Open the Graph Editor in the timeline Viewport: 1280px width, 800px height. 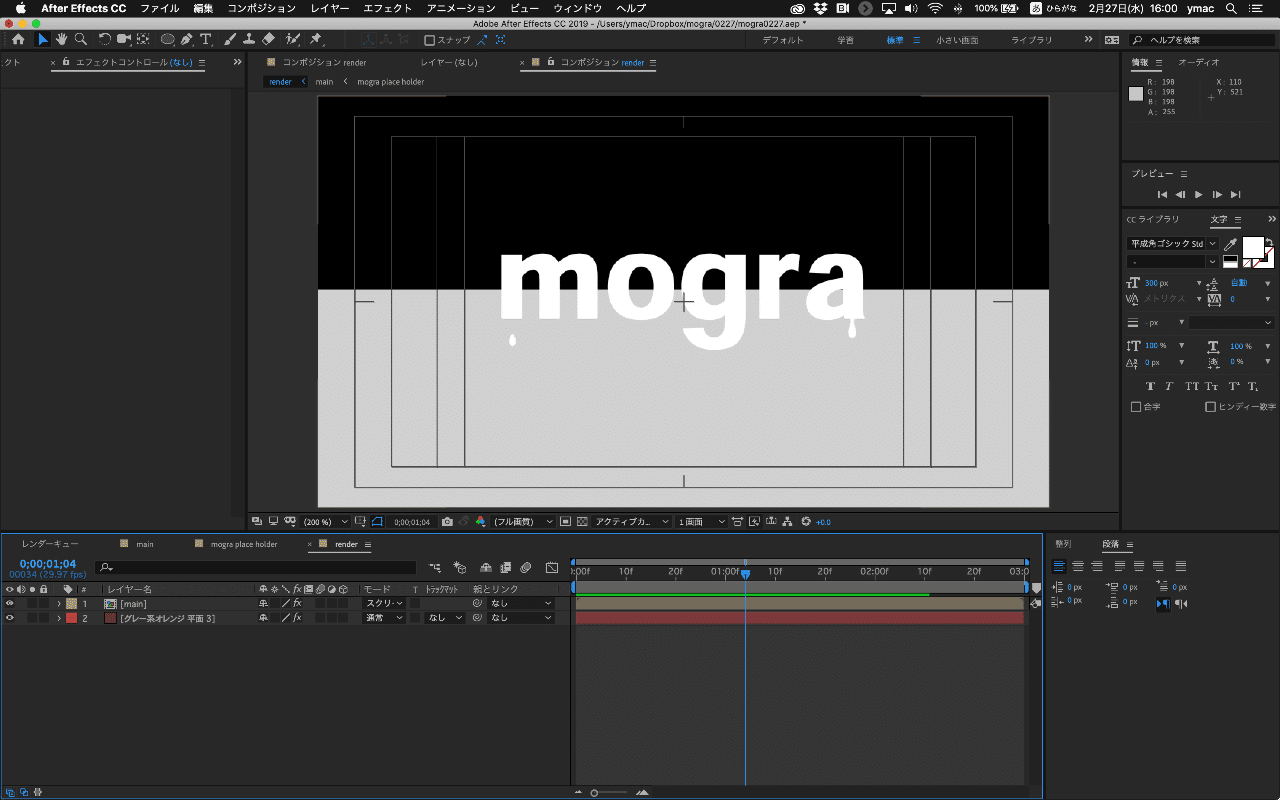click(551, 567)
